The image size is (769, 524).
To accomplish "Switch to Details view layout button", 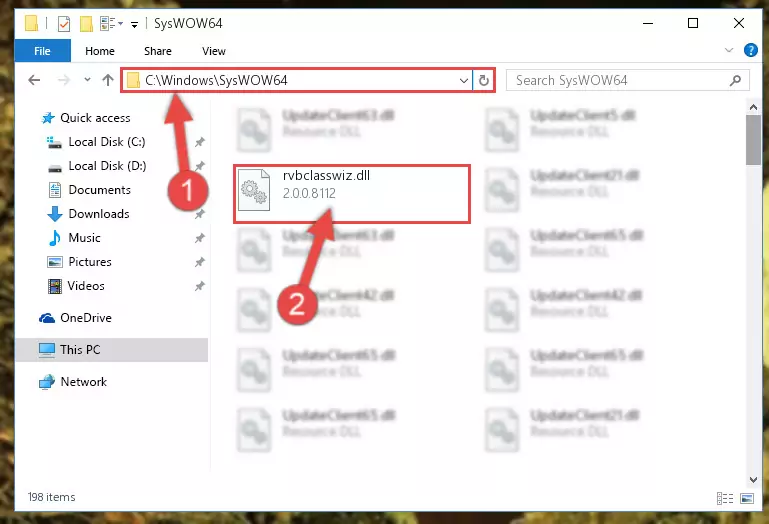I will 725,498.
